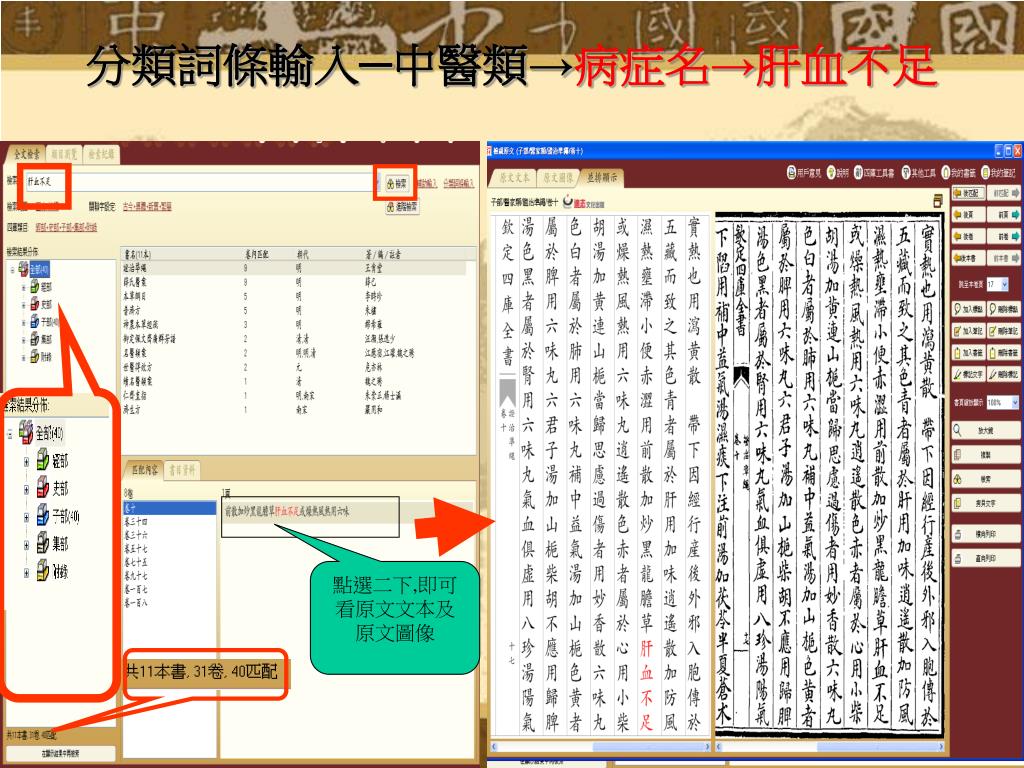Switch to the 並排顯示 tab
This screenshot has width=1024, height=768.
[x=601, y=177]
